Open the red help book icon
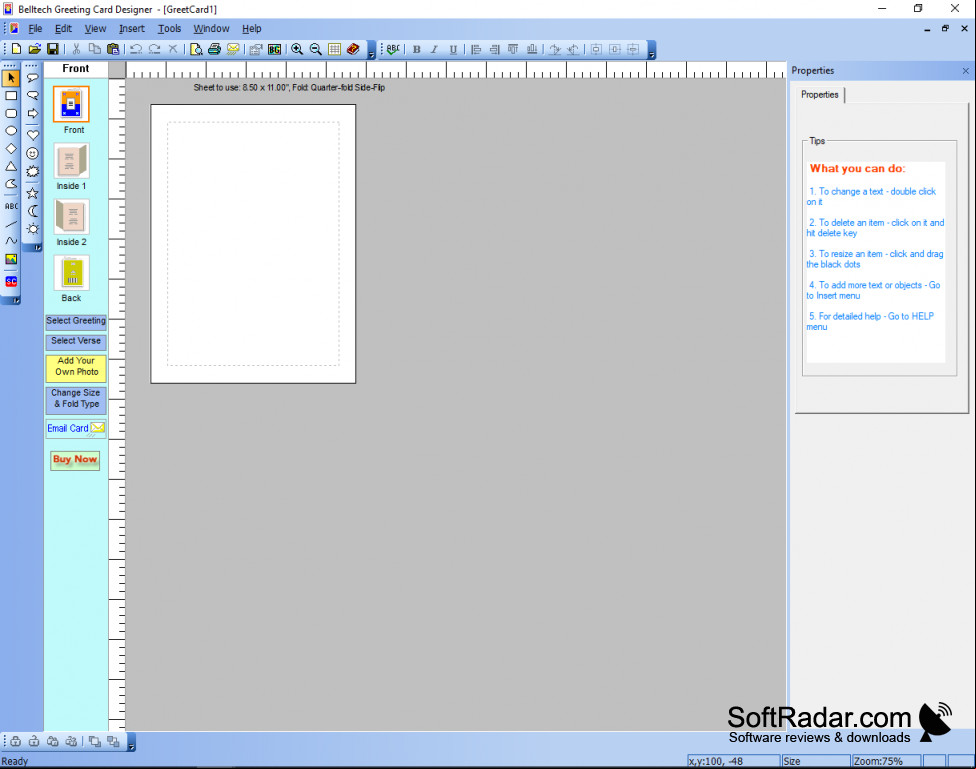The width and height of the screenshot is (976, 769). click(x=353, y=49)
